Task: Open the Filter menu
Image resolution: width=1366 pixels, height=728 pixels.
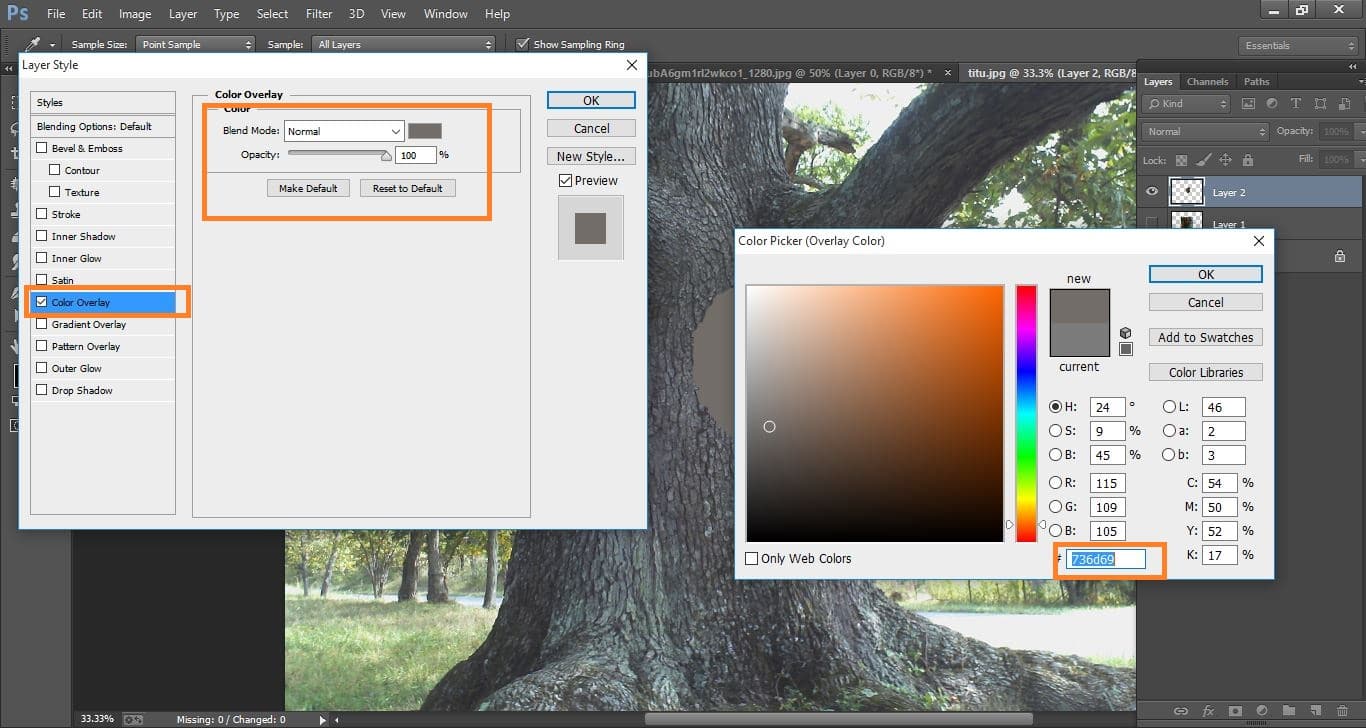Action: click(x=318, y=13)
